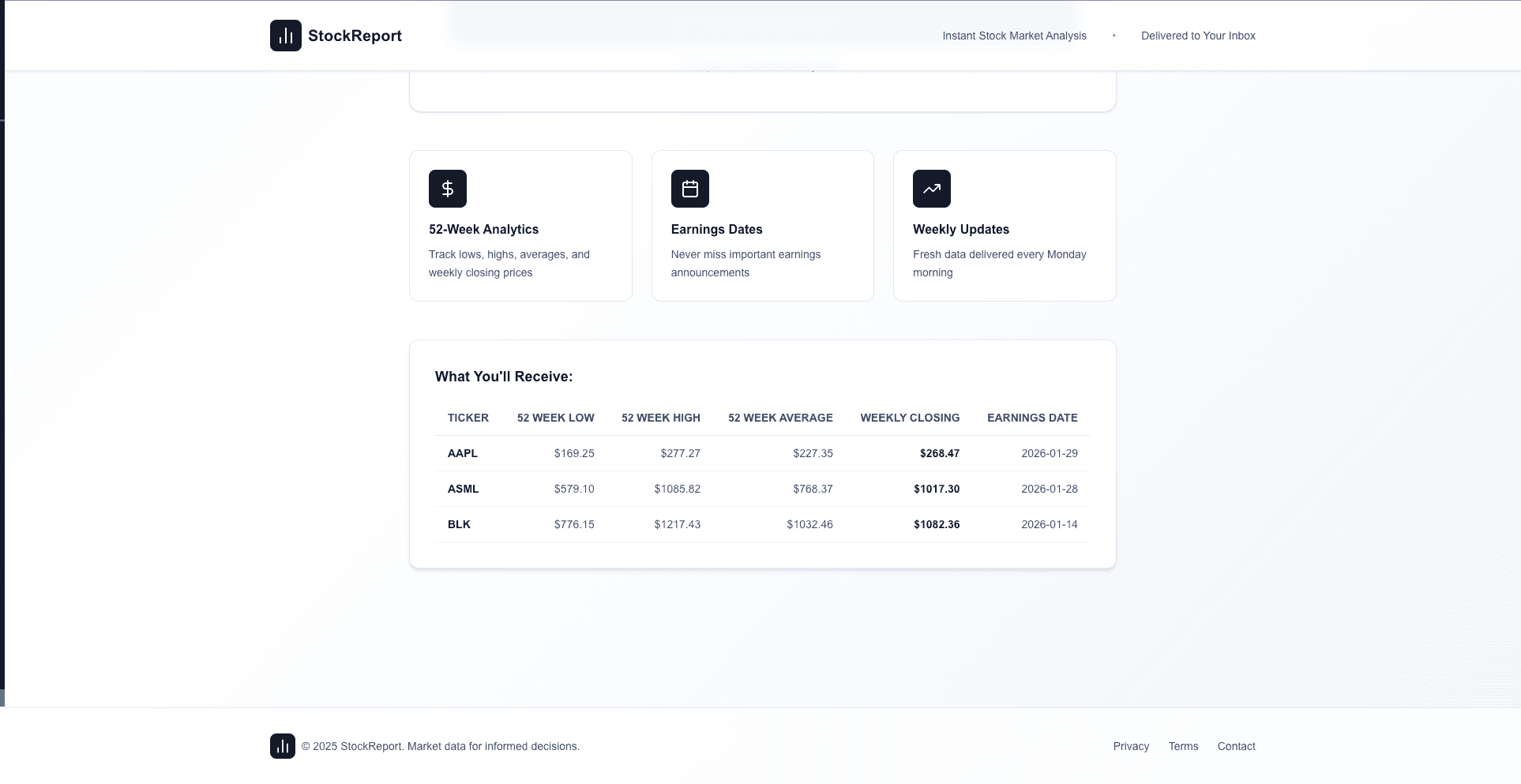
Task: Click ASML 52 week high $1085.82
Action: (x=678, y=489)
